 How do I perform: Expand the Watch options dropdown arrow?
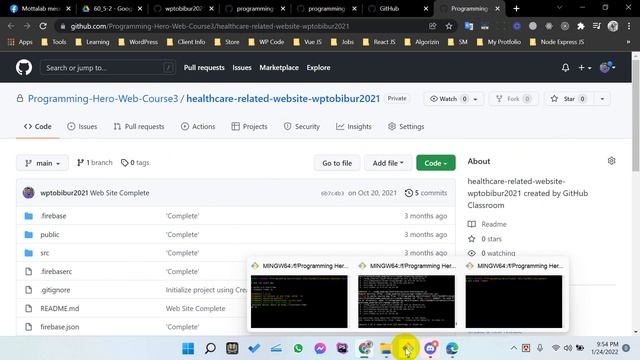[476, 99]
